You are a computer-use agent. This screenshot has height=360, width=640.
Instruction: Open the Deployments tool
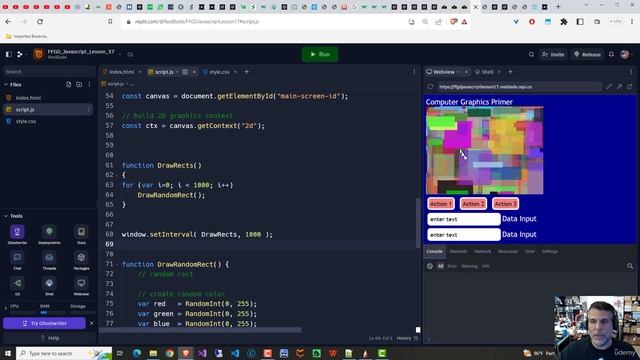(x=49, y=234)
